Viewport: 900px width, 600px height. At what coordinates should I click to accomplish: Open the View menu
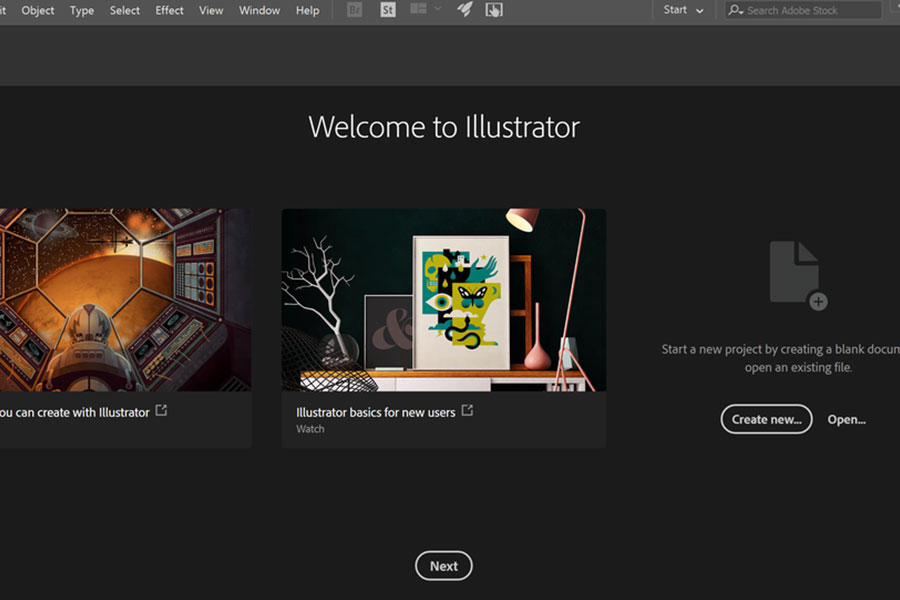coord(211,10)
